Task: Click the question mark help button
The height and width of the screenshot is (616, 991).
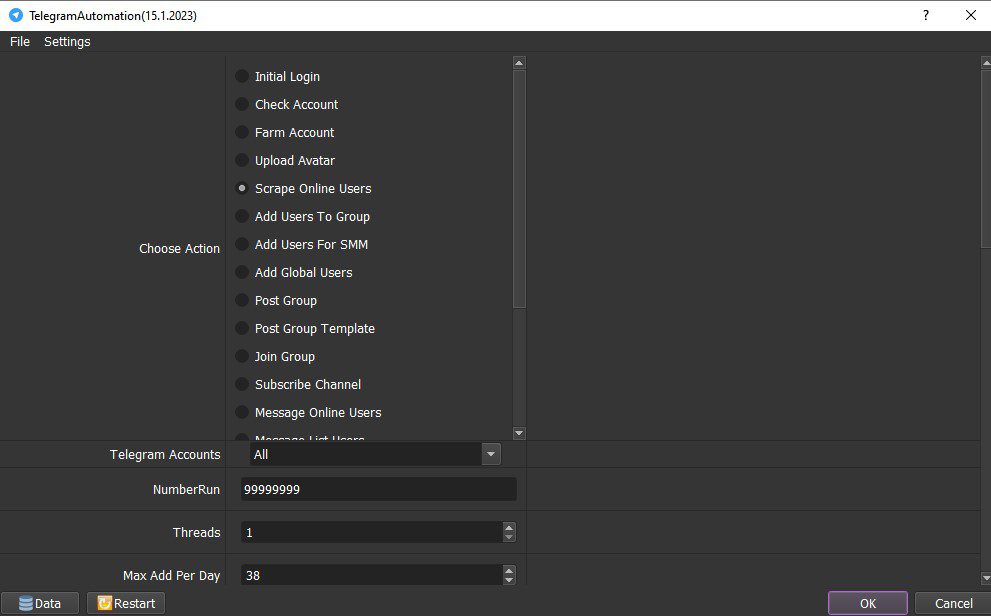Action: click(x=926, y=15)
